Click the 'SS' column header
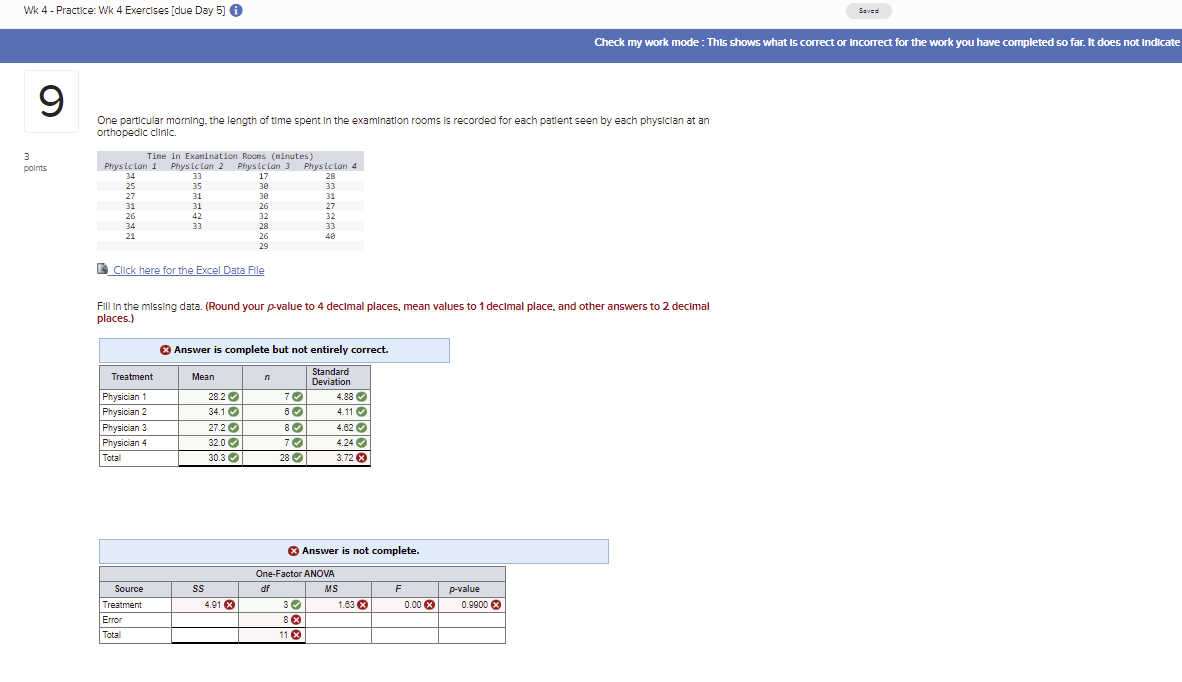The image size is (1182, 682). click(x=198, y=589)
